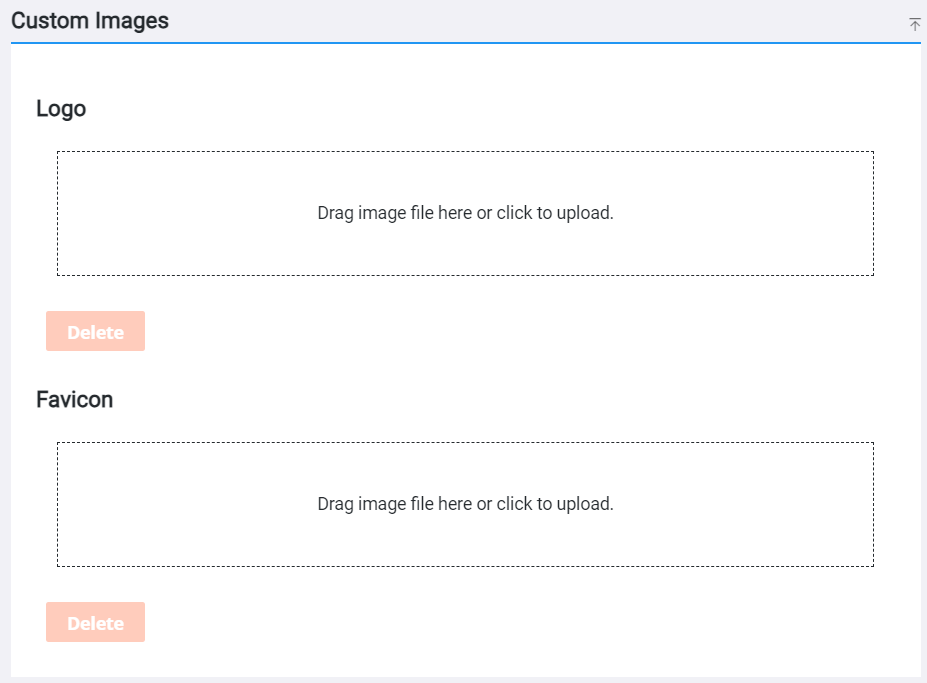Screen dimensions: 927x683
Task: Click the word 'Images' in the panel header
Action: [132, 21]
